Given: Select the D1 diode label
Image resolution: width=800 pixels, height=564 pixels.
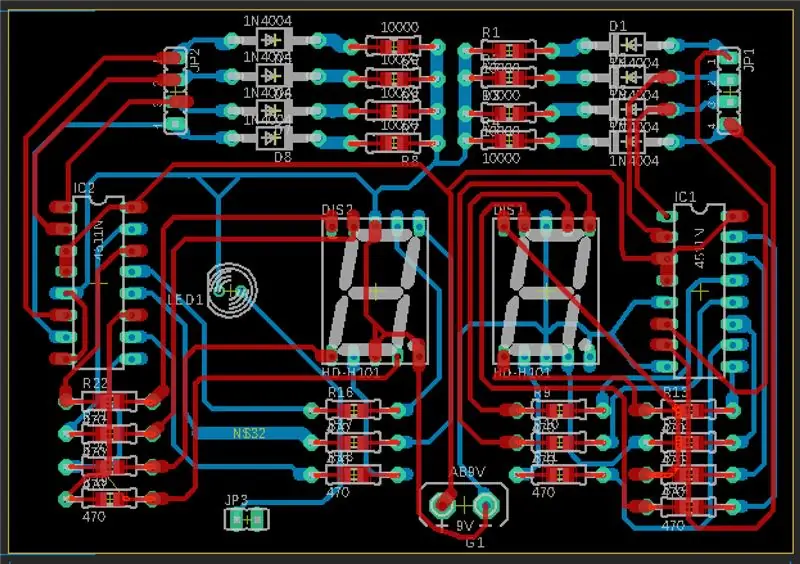Looking at the screenshot, I should point(618,26).
